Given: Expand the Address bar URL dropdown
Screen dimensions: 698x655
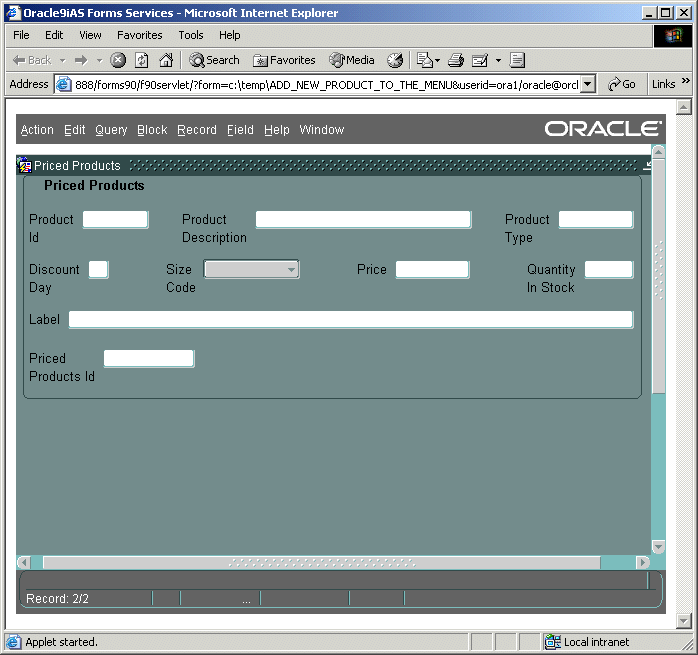Looking at the screenshot, I should 587,85.
